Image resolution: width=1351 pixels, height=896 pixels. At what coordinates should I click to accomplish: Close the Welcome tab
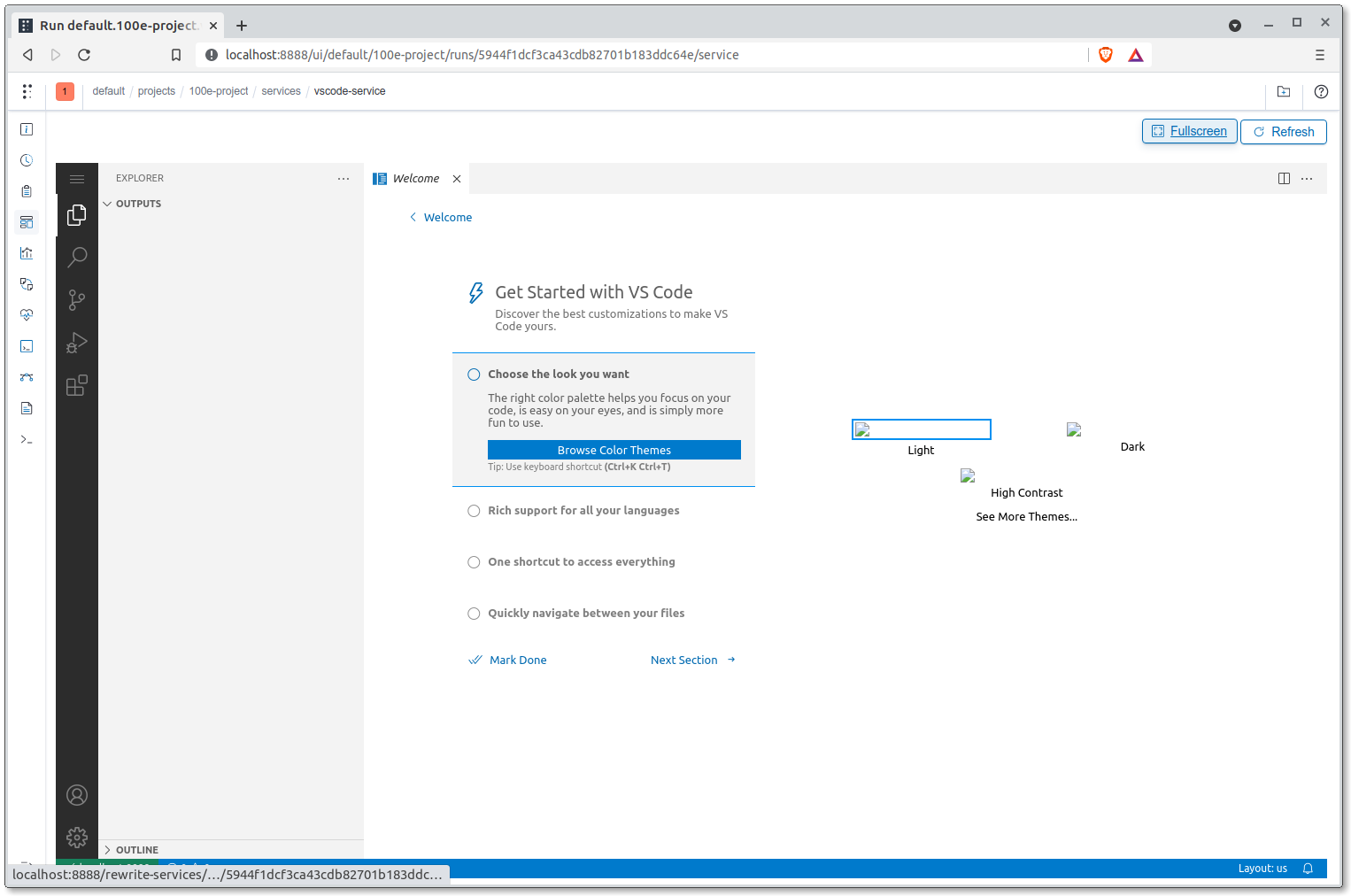pos(457,179)
